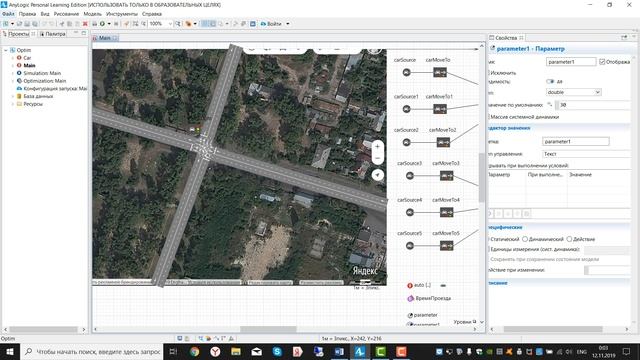The width and height of the screenshot is (640, 360).
Task: Open the Инструменты menu
Action: pos(122,14)
